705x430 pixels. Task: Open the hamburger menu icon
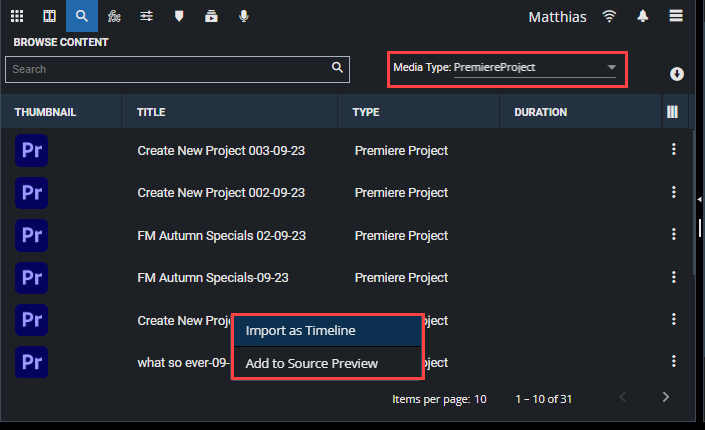point(677,16)
